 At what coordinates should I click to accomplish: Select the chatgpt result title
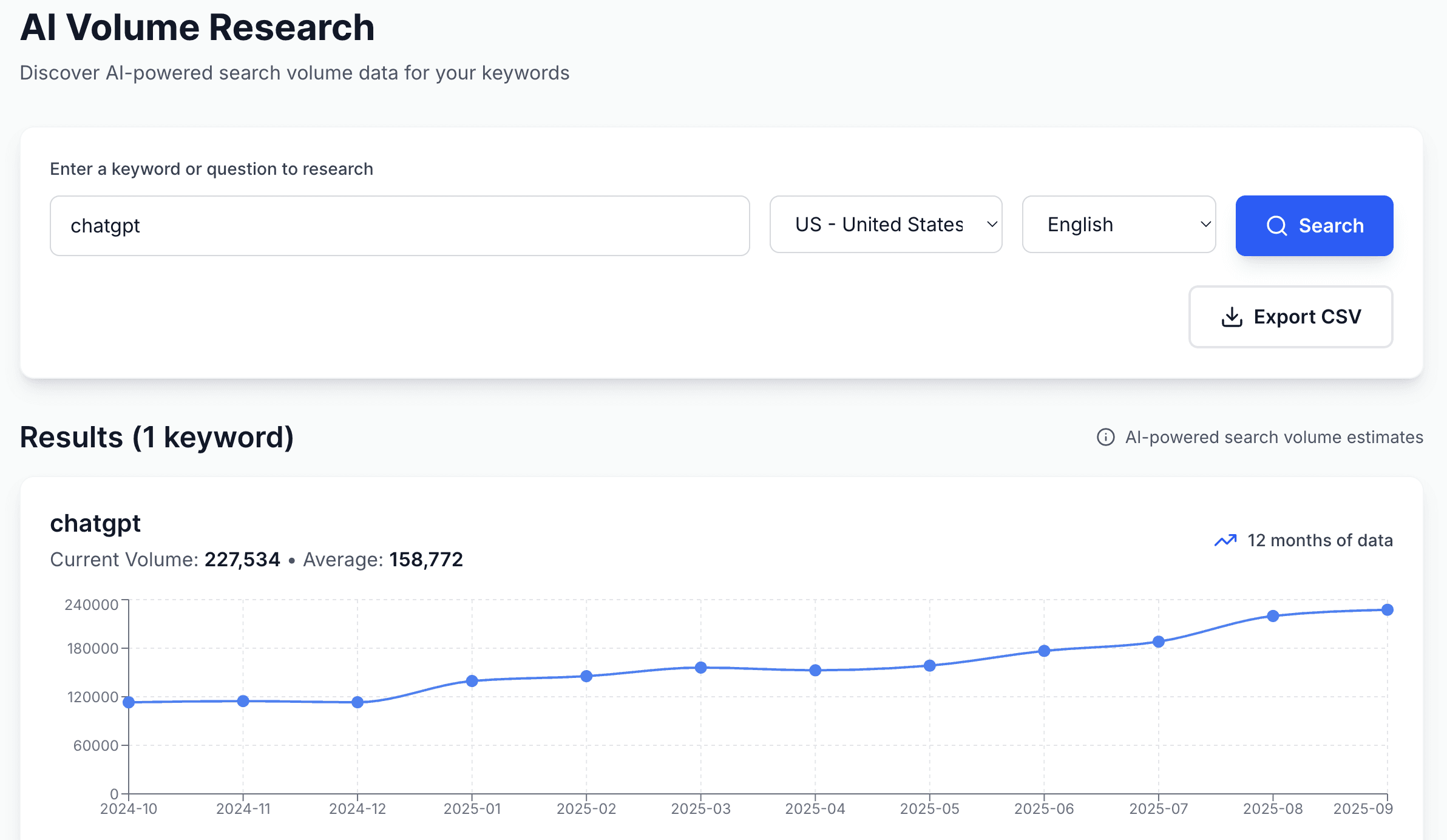pos(95,523)
